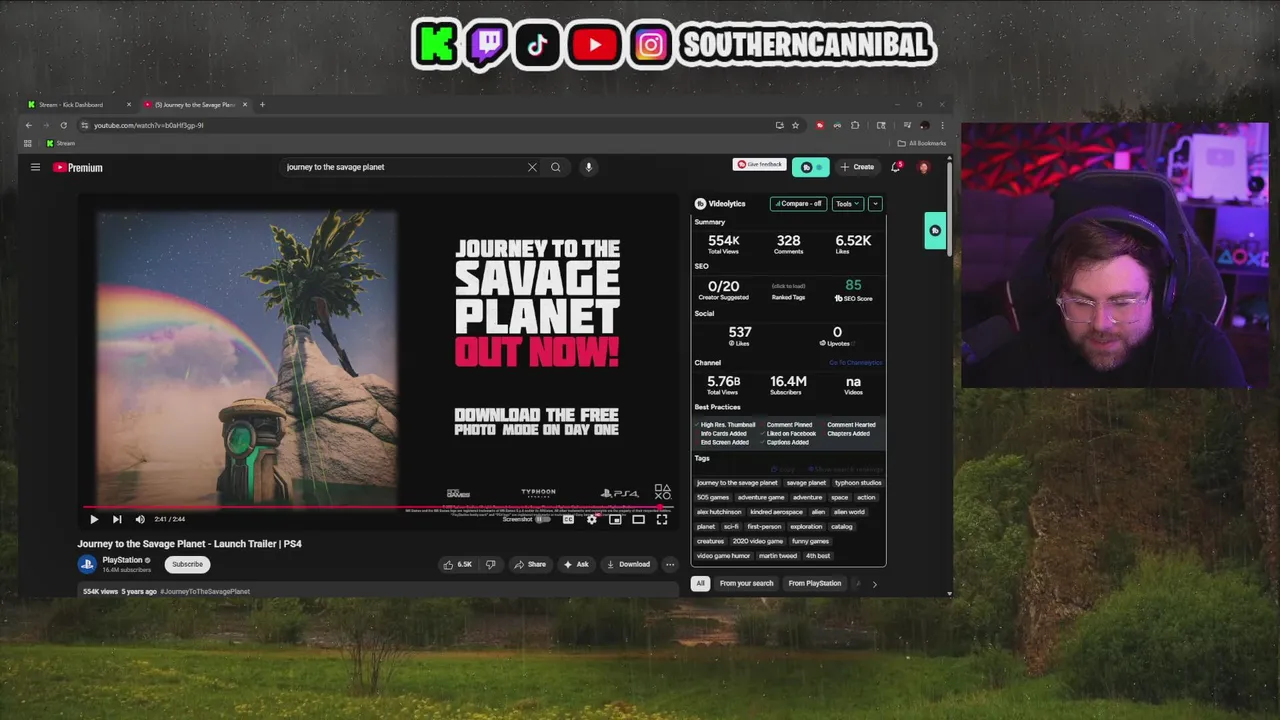Toggle Compare - off in Videolytics
1280x720 pixels.
coord(798,203)
